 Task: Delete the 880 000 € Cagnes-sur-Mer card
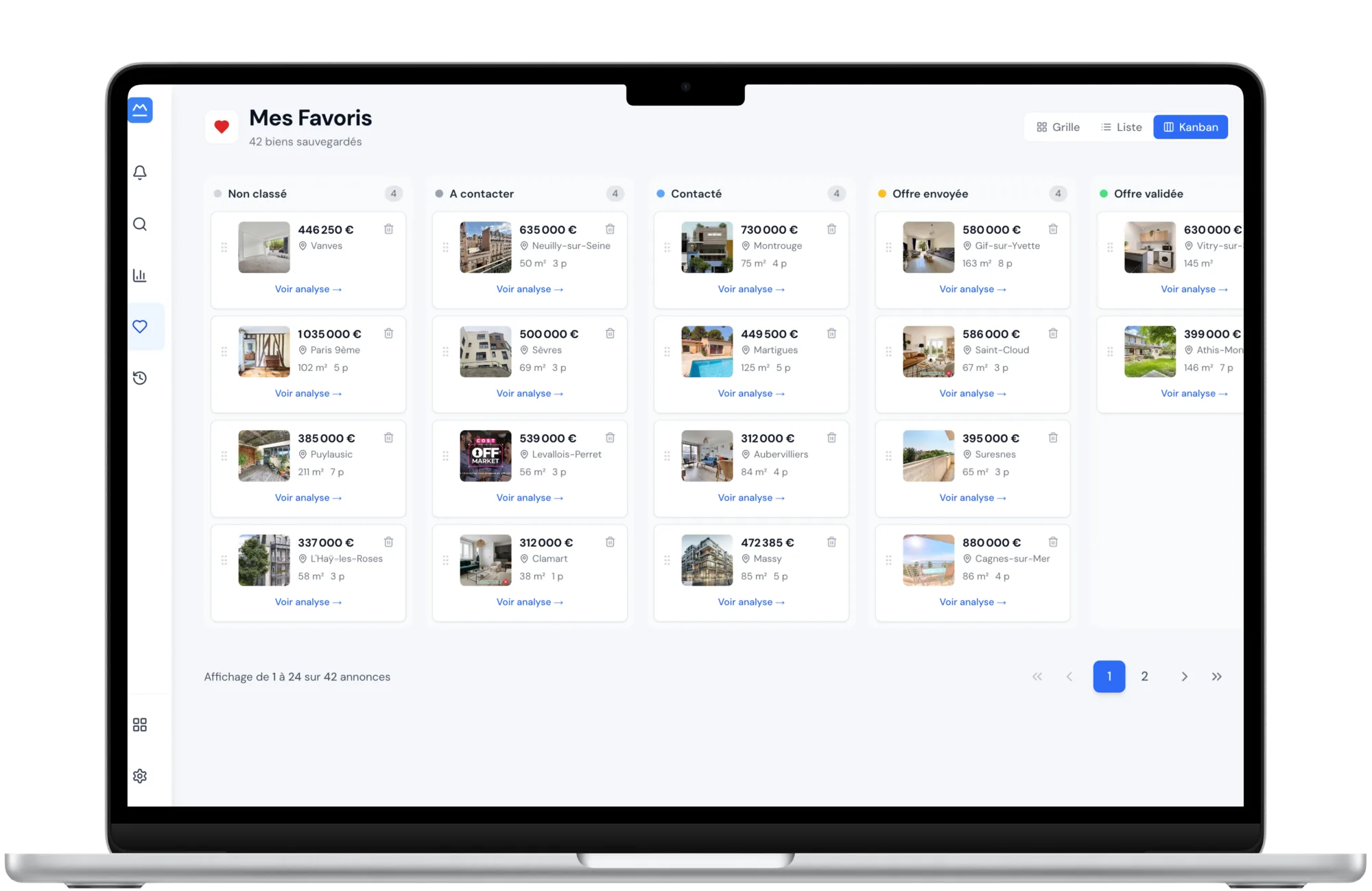click(1054, 542)
